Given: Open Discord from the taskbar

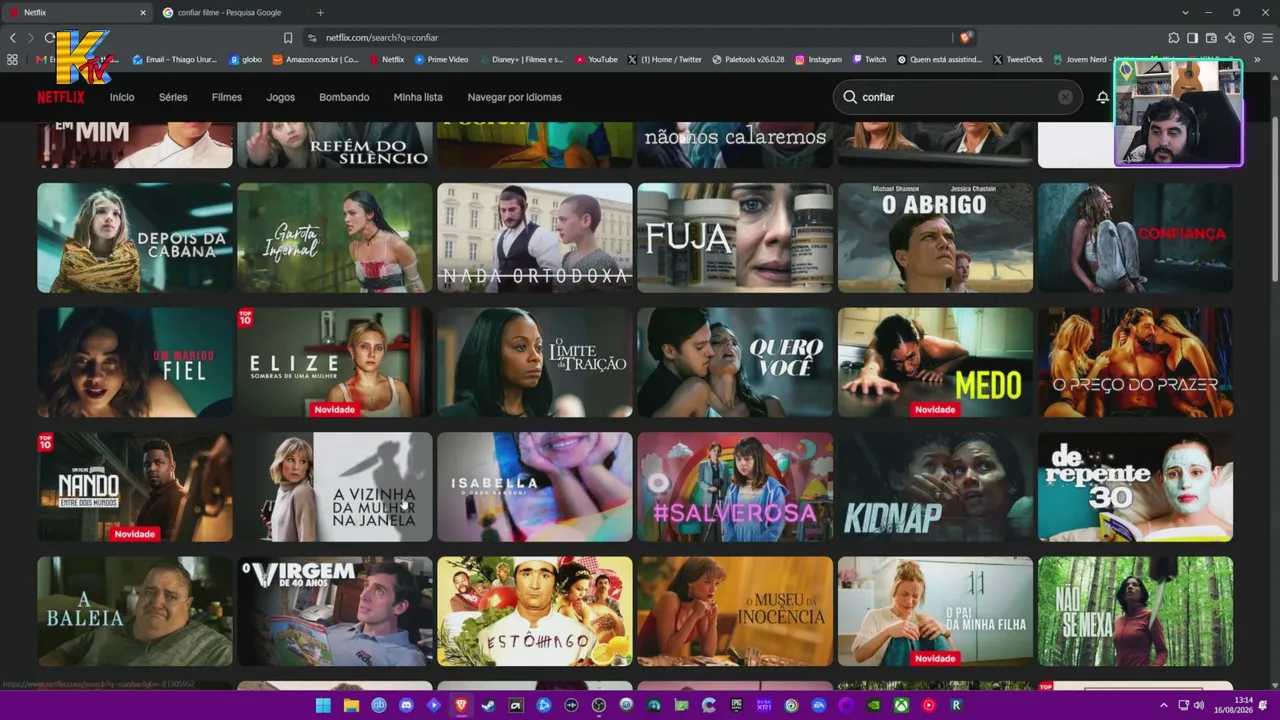Looking at the screenshot, I should tap(406, 705).
